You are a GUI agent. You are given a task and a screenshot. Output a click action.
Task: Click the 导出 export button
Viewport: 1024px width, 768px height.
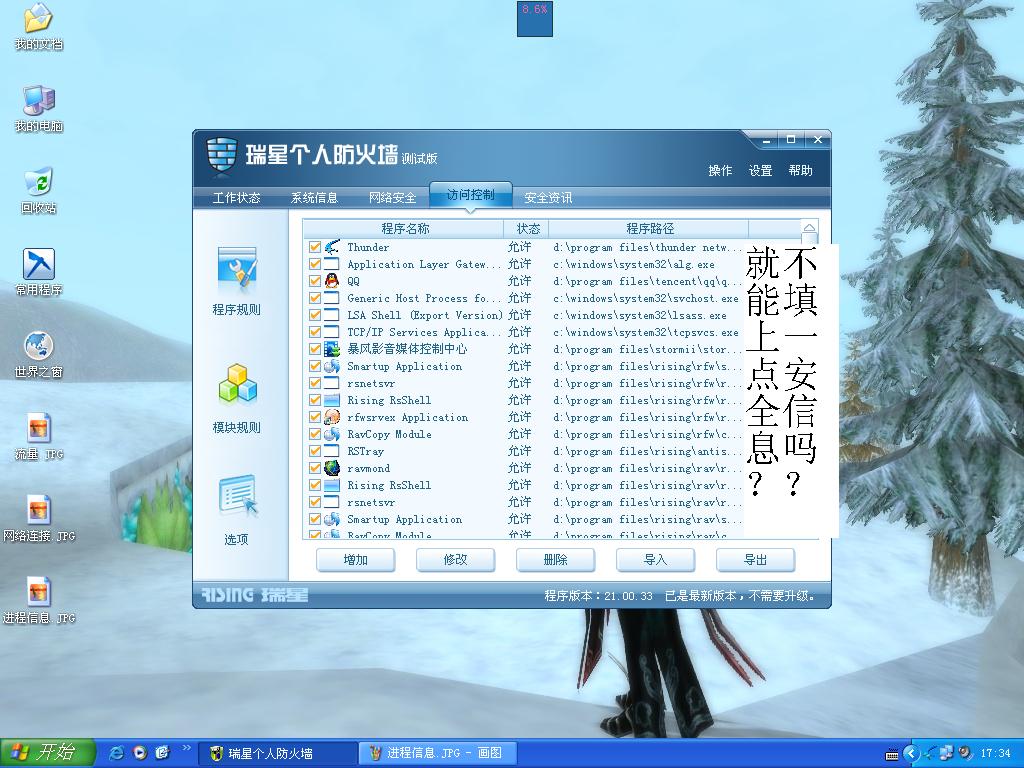point(755,560)
